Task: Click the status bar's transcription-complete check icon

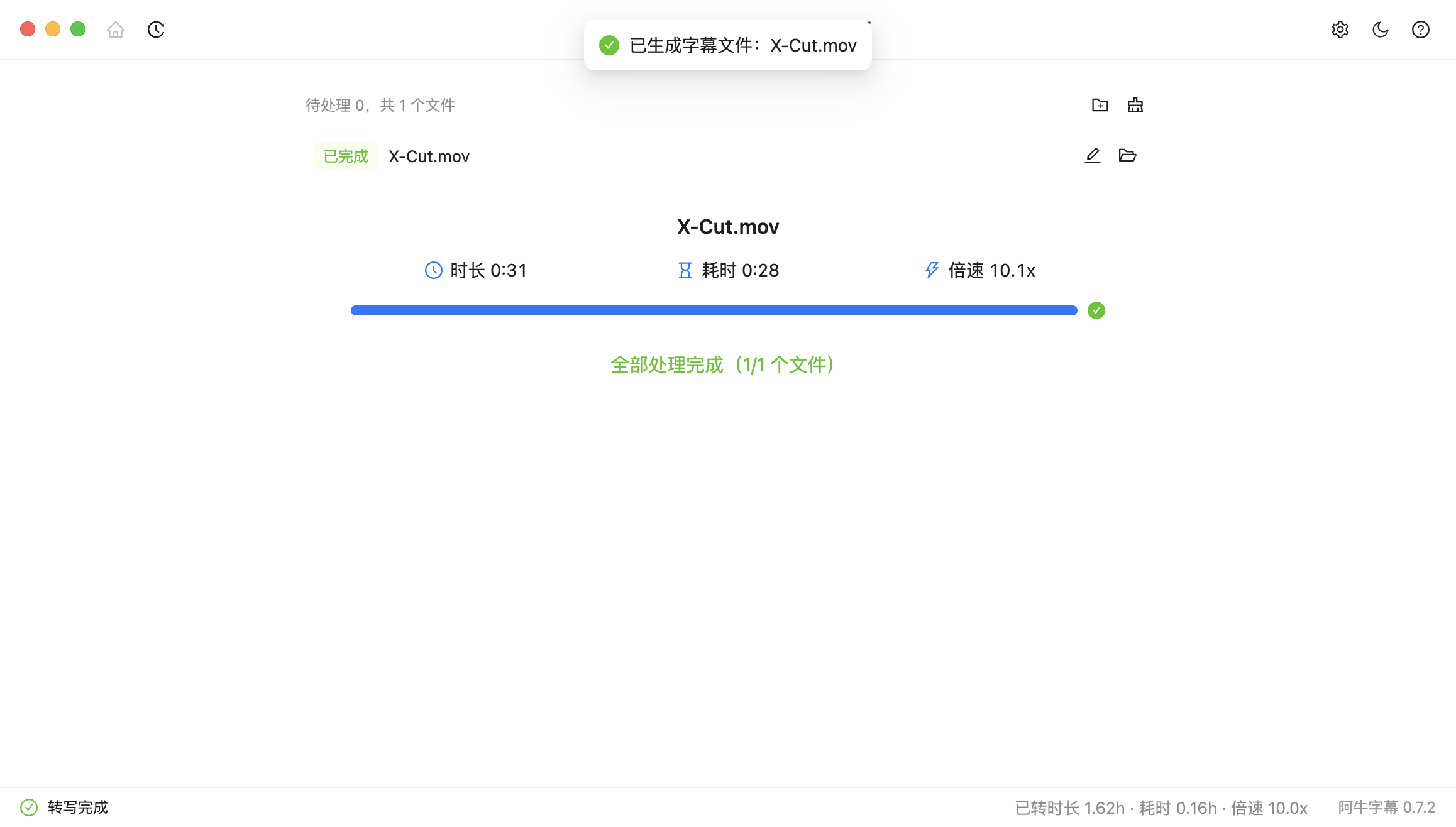Action: 29,808
